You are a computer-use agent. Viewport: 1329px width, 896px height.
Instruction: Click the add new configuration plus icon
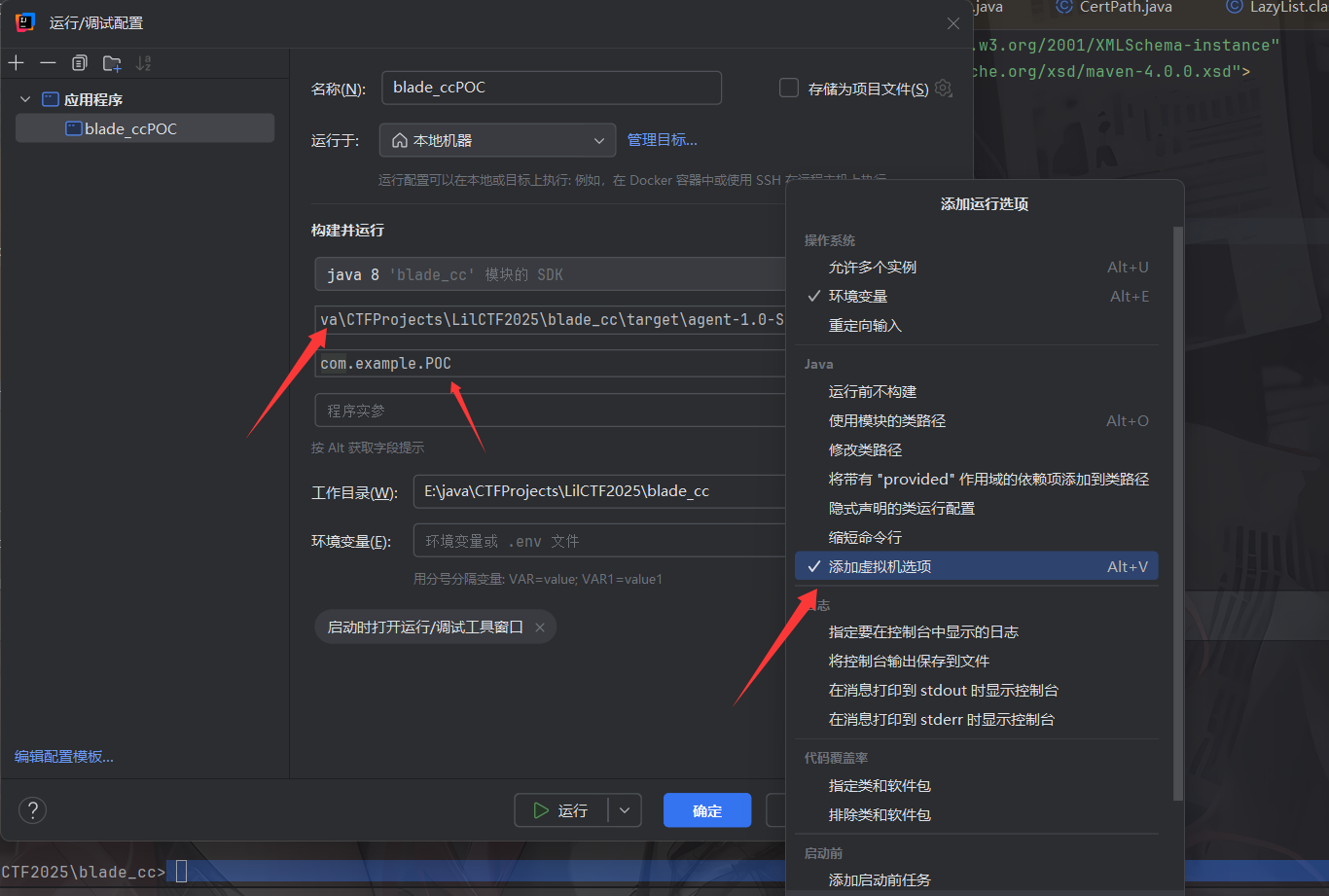(x=17, y=63)
